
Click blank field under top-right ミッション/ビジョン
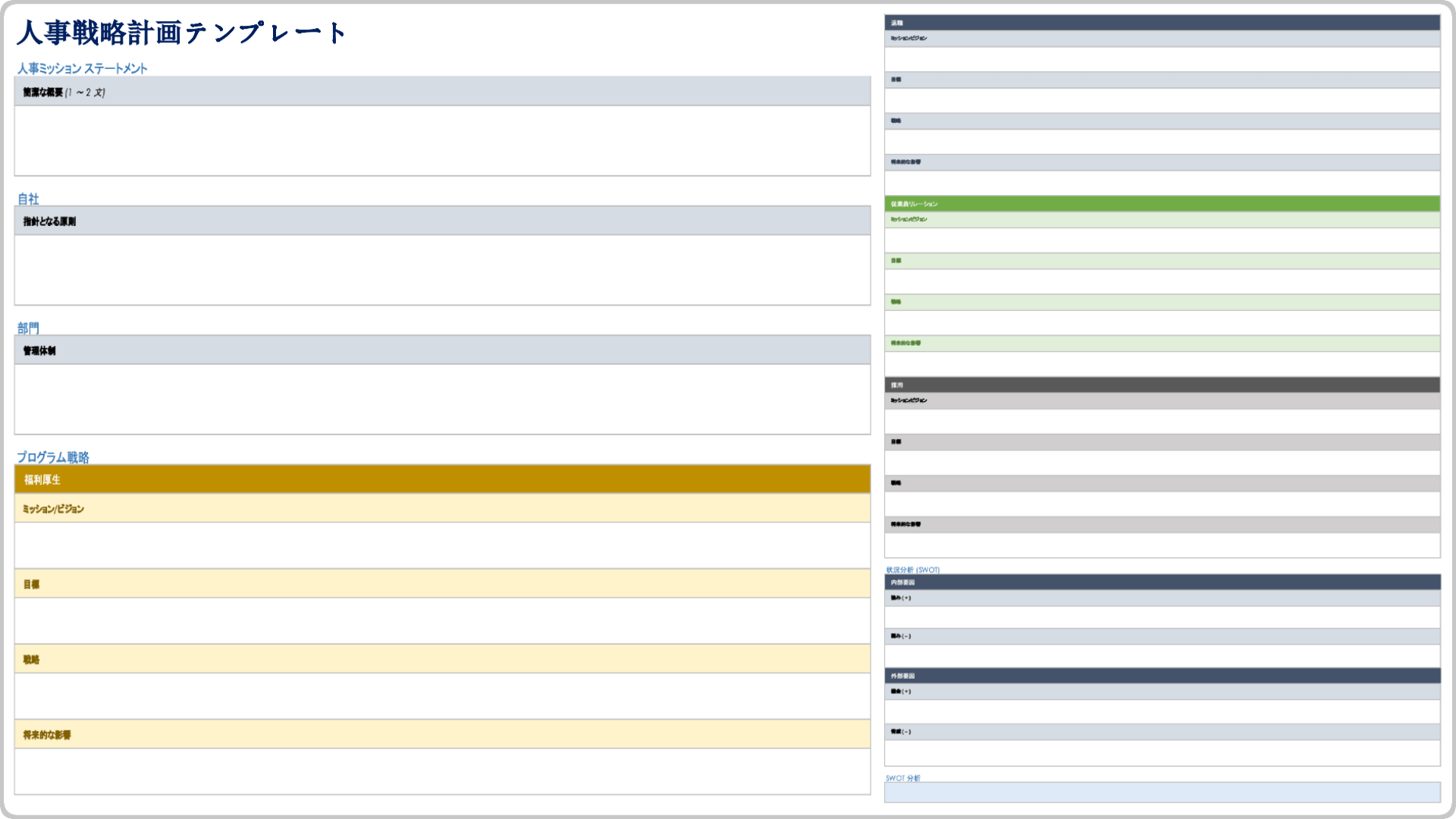click(1162, 59)
